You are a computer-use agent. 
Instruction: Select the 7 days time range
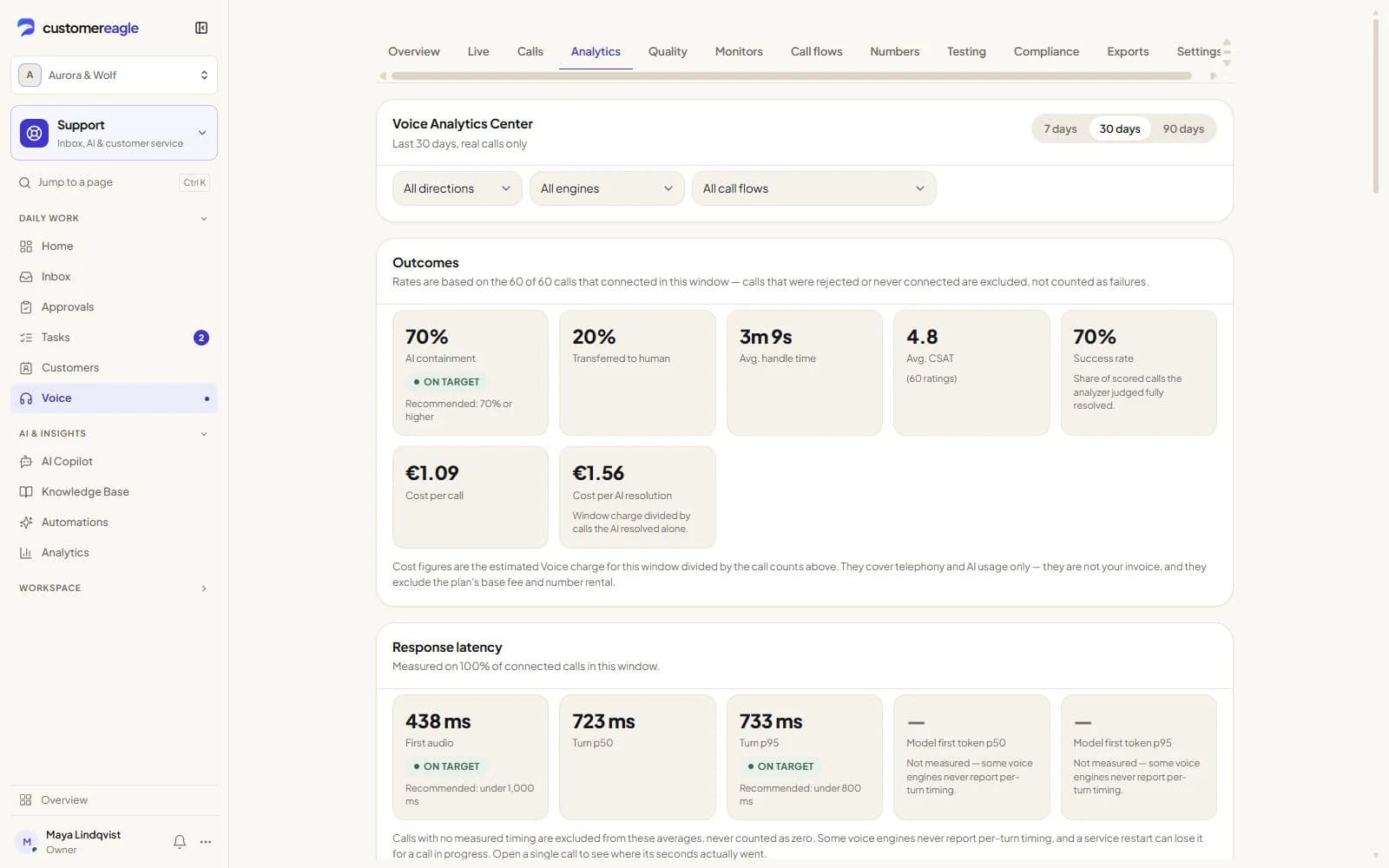(x=1060, y=129)
